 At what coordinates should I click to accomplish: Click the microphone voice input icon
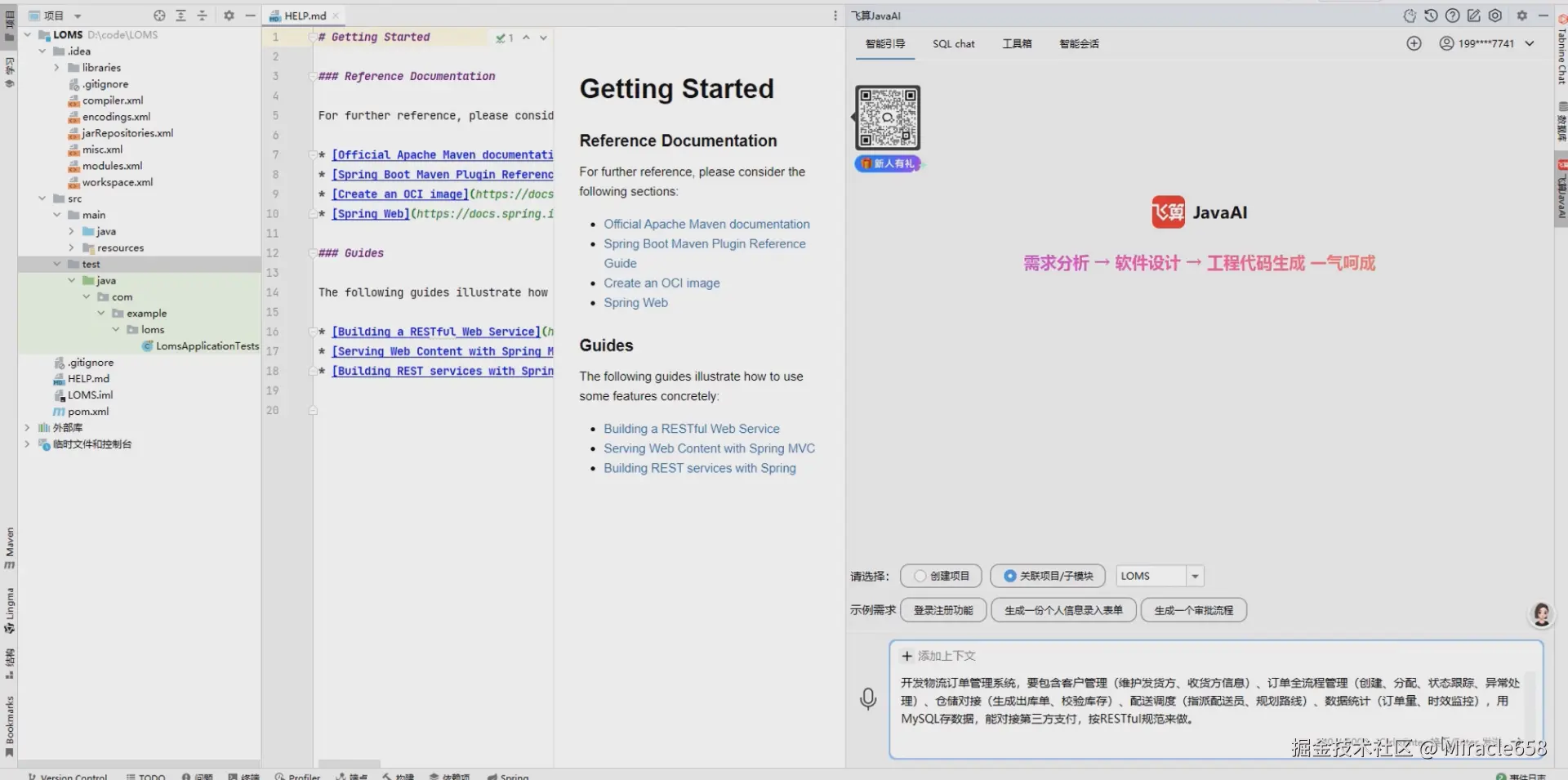click(x=868, y=698)
